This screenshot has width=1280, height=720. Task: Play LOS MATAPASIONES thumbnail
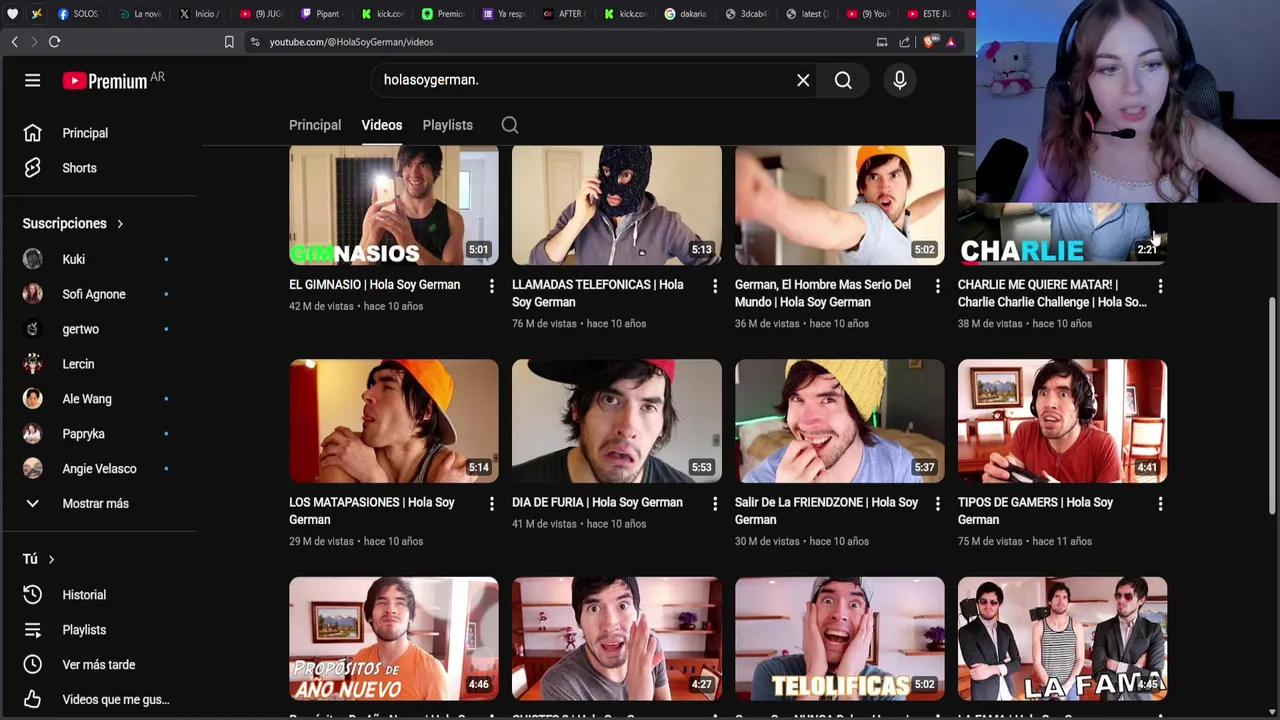click(x=394, y=421)
